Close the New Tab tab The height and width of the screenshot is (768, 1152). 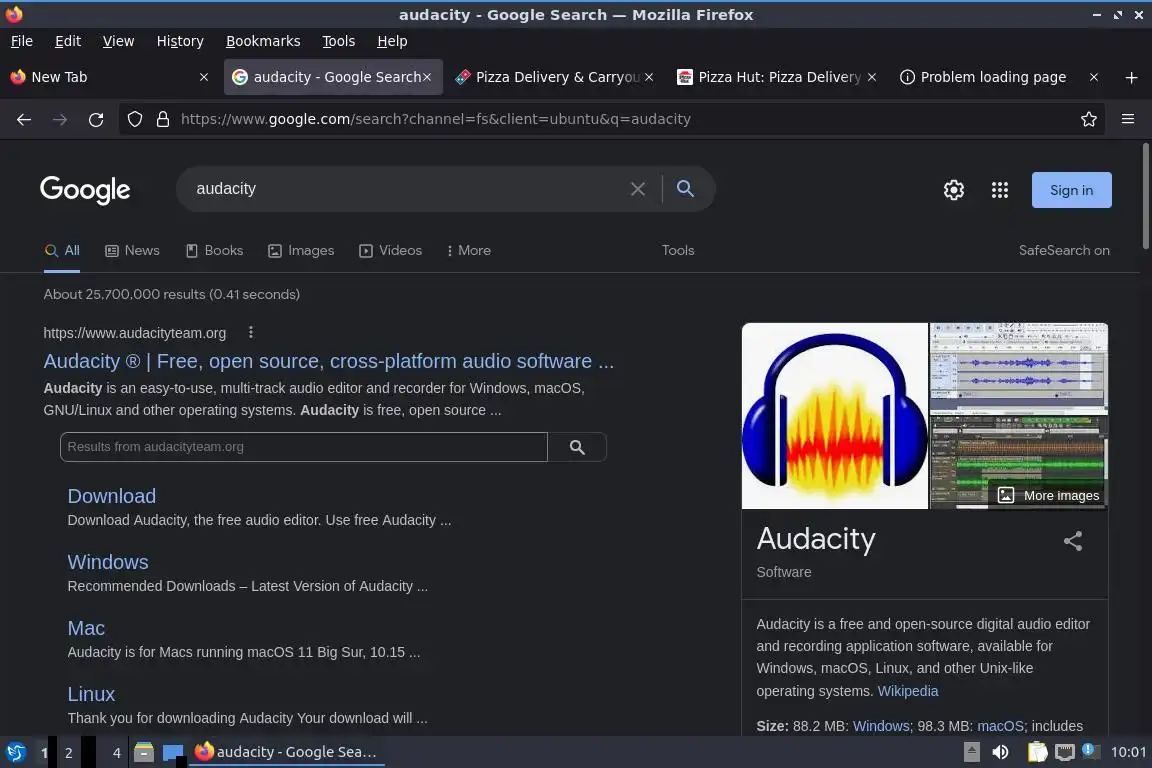pyautogui.click(x=204, y=77)
